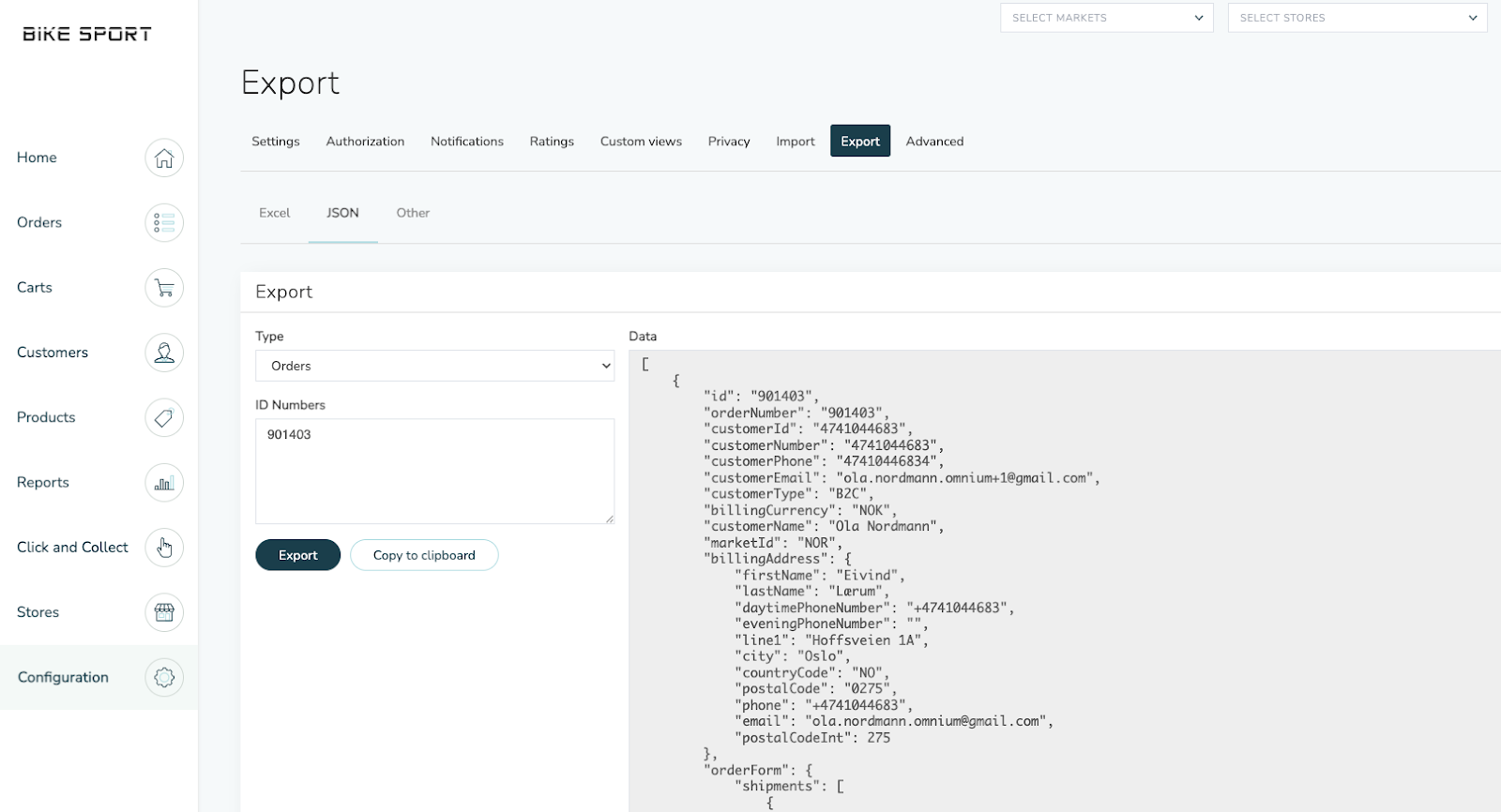Click the "customerName": "Ola Nordmann" line
1501x812 pixels.
click(824, 527)
